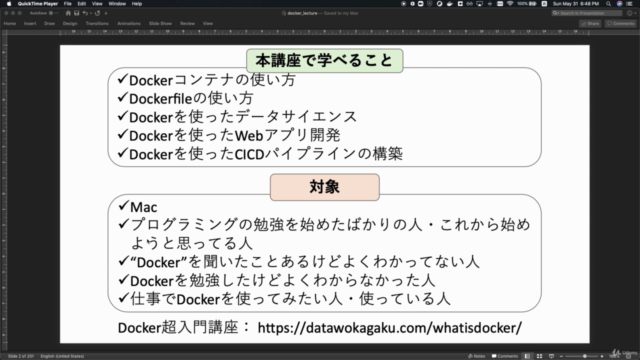
Task: Click the Dockerを勉強したけど bullet line
Action: click(x=276, y=281)
